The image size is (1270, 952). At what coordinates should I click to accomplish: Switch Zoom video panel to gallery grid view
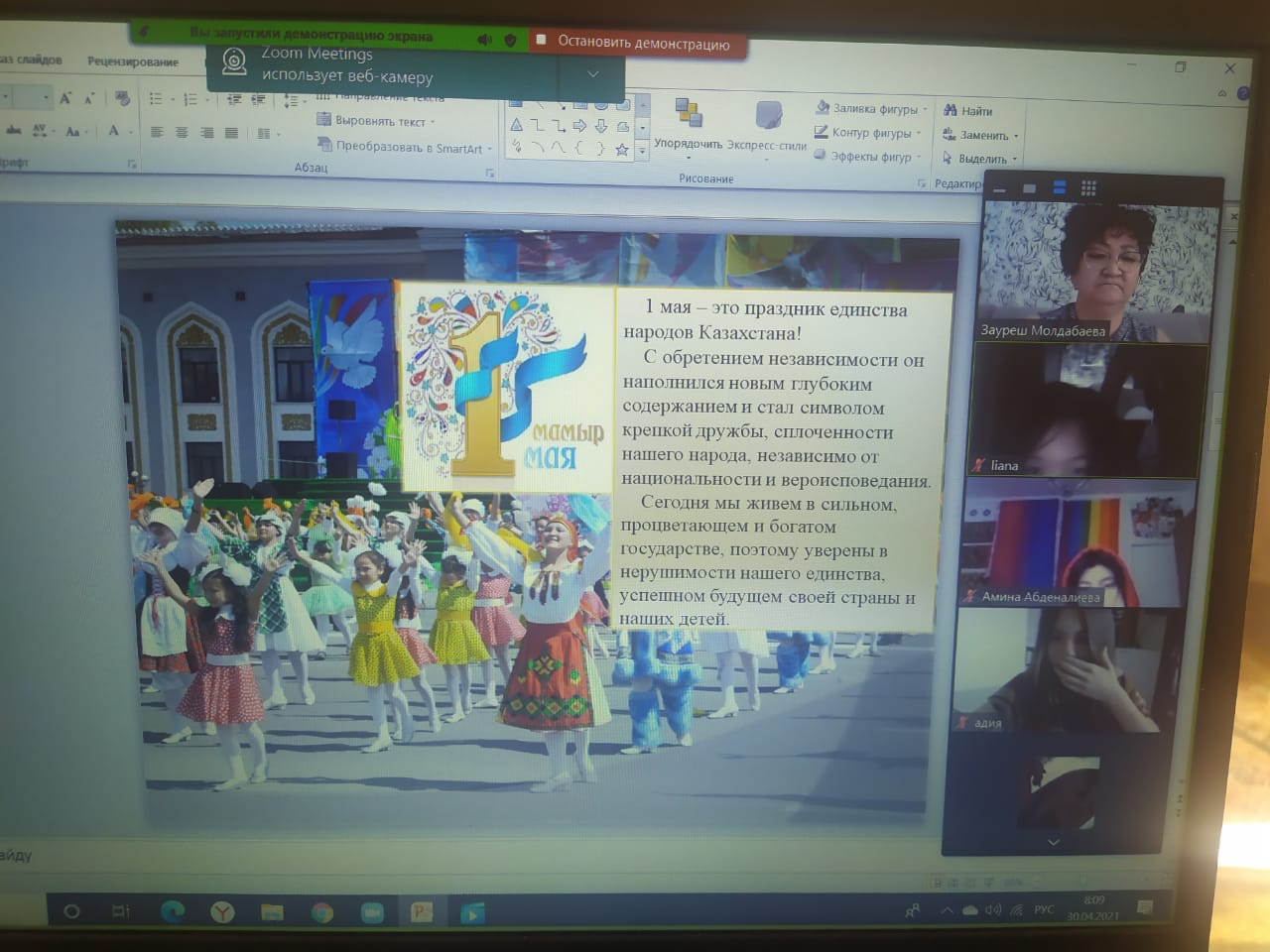click(x=1088, y=187)
